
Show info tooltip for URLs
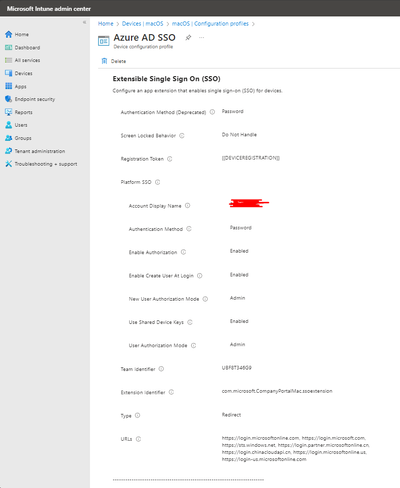click(139, 439)
